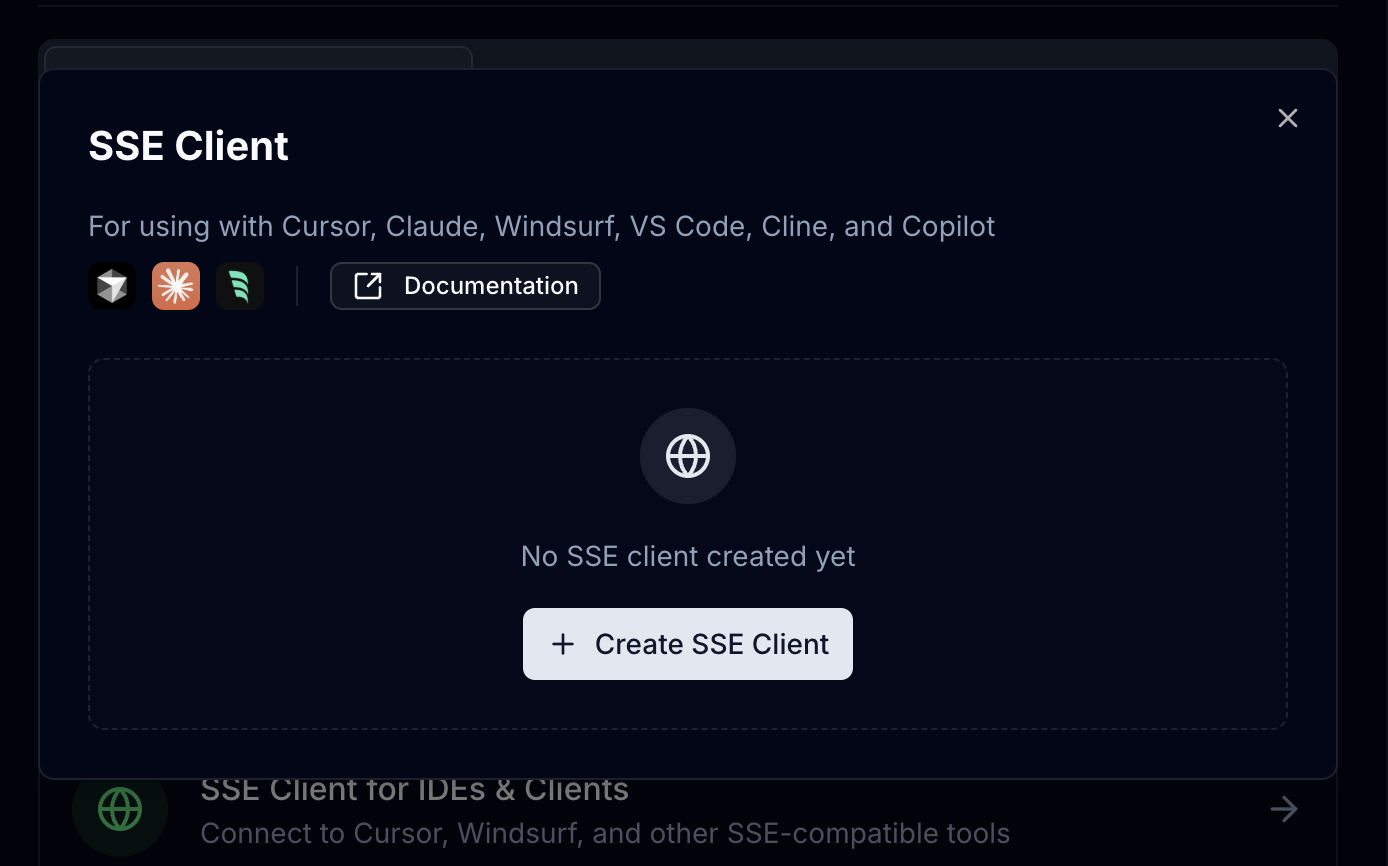The height and width of the screenshot is (866, 1388).
Task: Click the green Windsurf icon
Action: [x=240, y=286]
